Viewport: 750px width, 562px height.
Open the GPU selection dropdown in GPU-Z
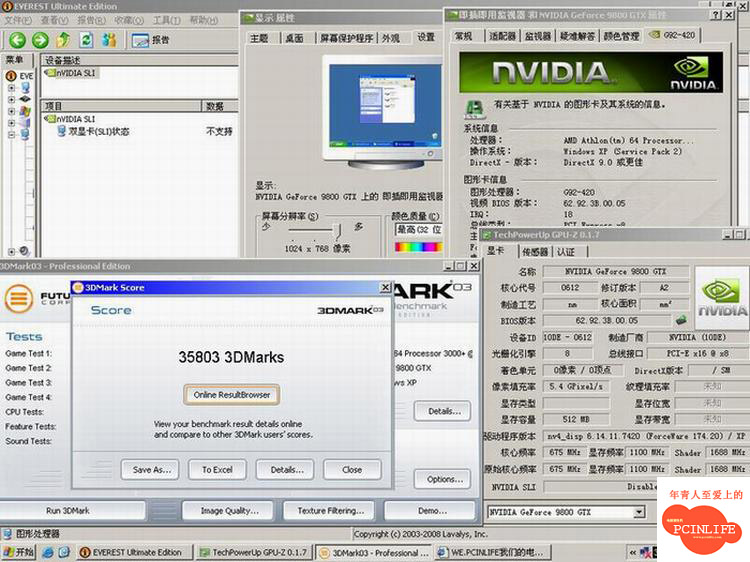(x=639, y=513)
